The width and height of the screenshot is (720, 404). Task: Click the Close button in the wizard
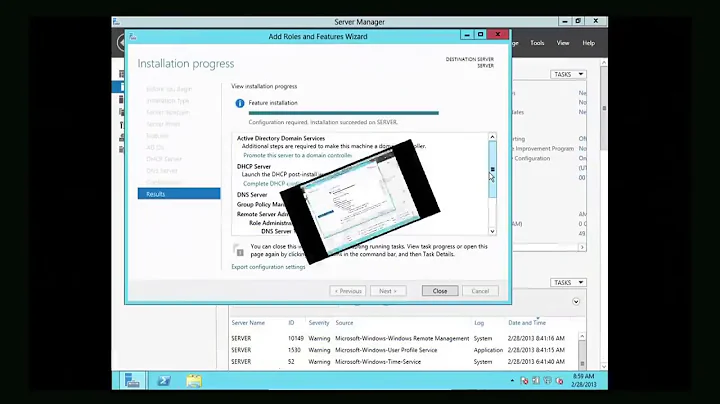[x=440, y=291]
